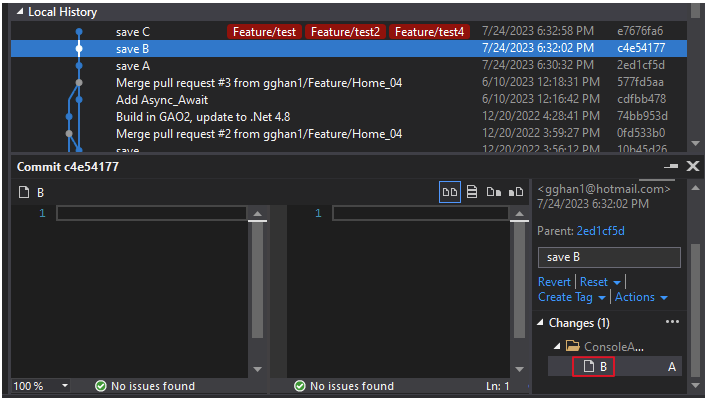Open the Reset dropdown arrow
Screen dimensions: 705x402
click(617, 283)
